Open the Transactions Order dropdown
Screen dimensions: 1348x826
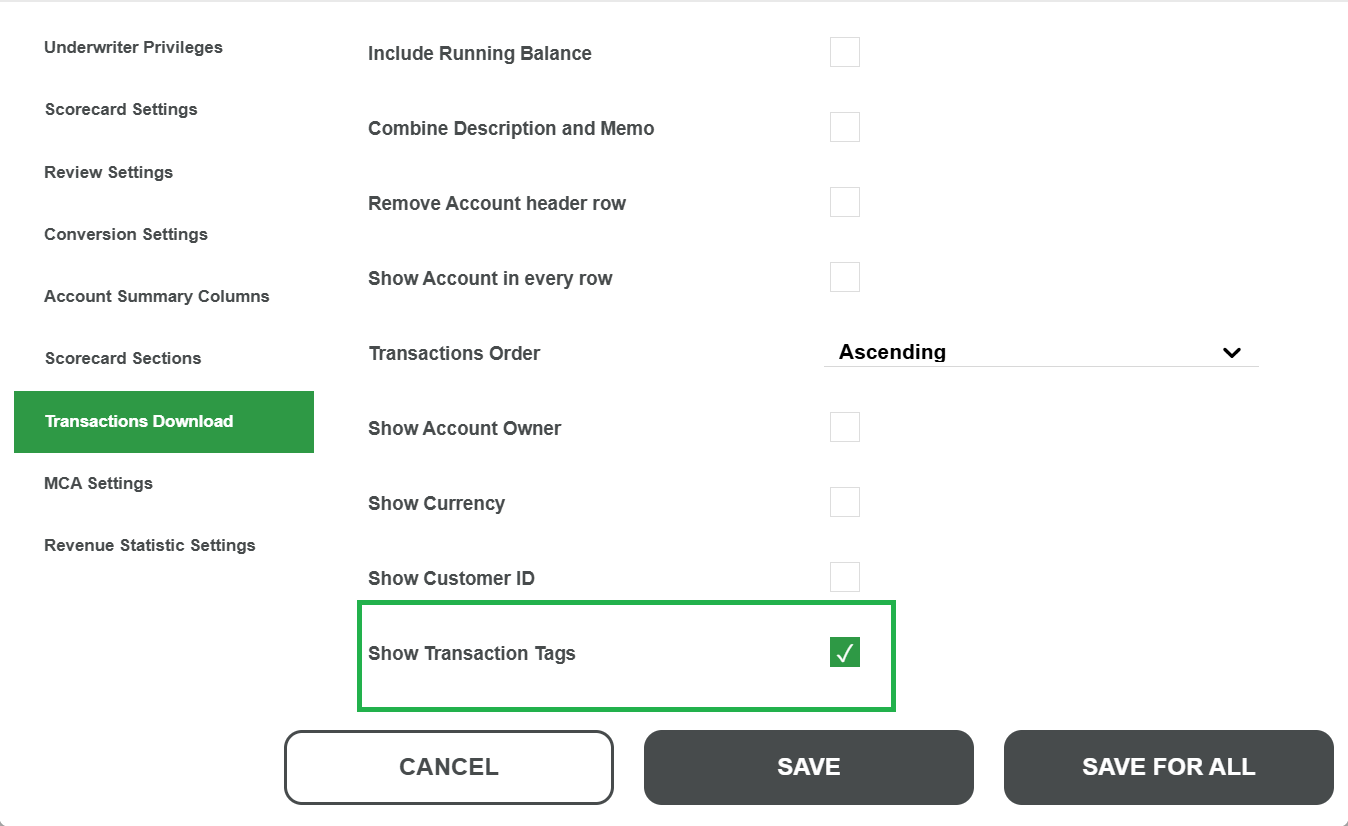[x=1040, y=352]
